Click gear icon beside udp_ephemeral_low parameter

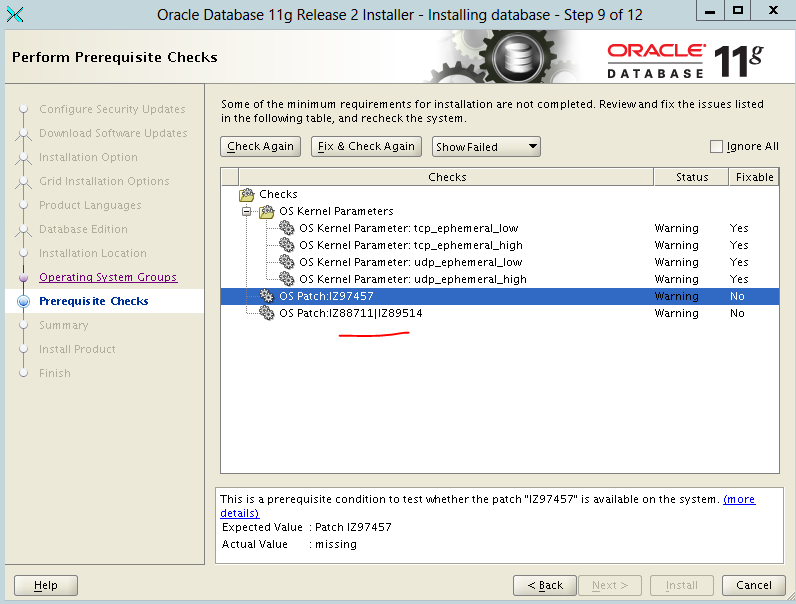click(287, 262)
